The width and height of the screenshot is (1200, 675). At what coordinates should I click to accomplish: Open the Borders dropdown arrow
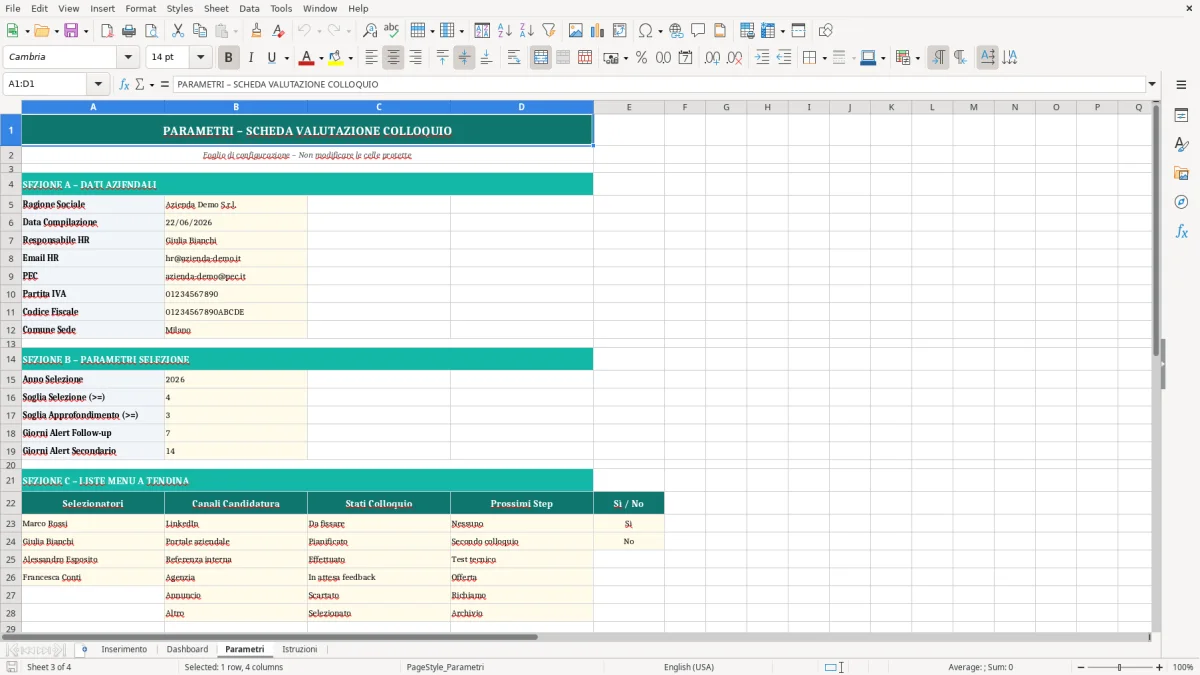point(823,58)
